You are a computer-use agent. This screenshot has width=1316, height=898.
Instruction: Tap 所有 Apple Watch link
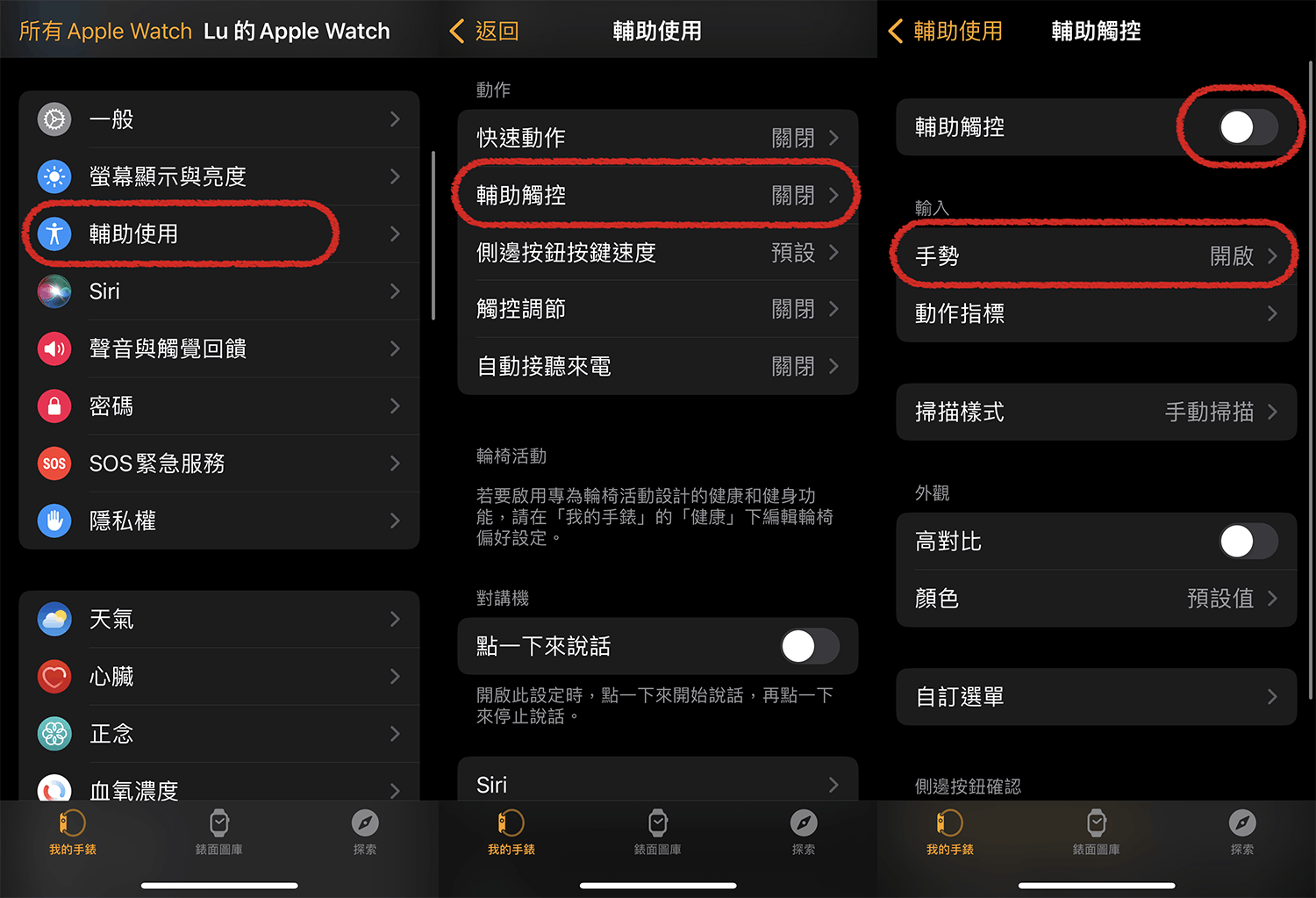point(105,32)
